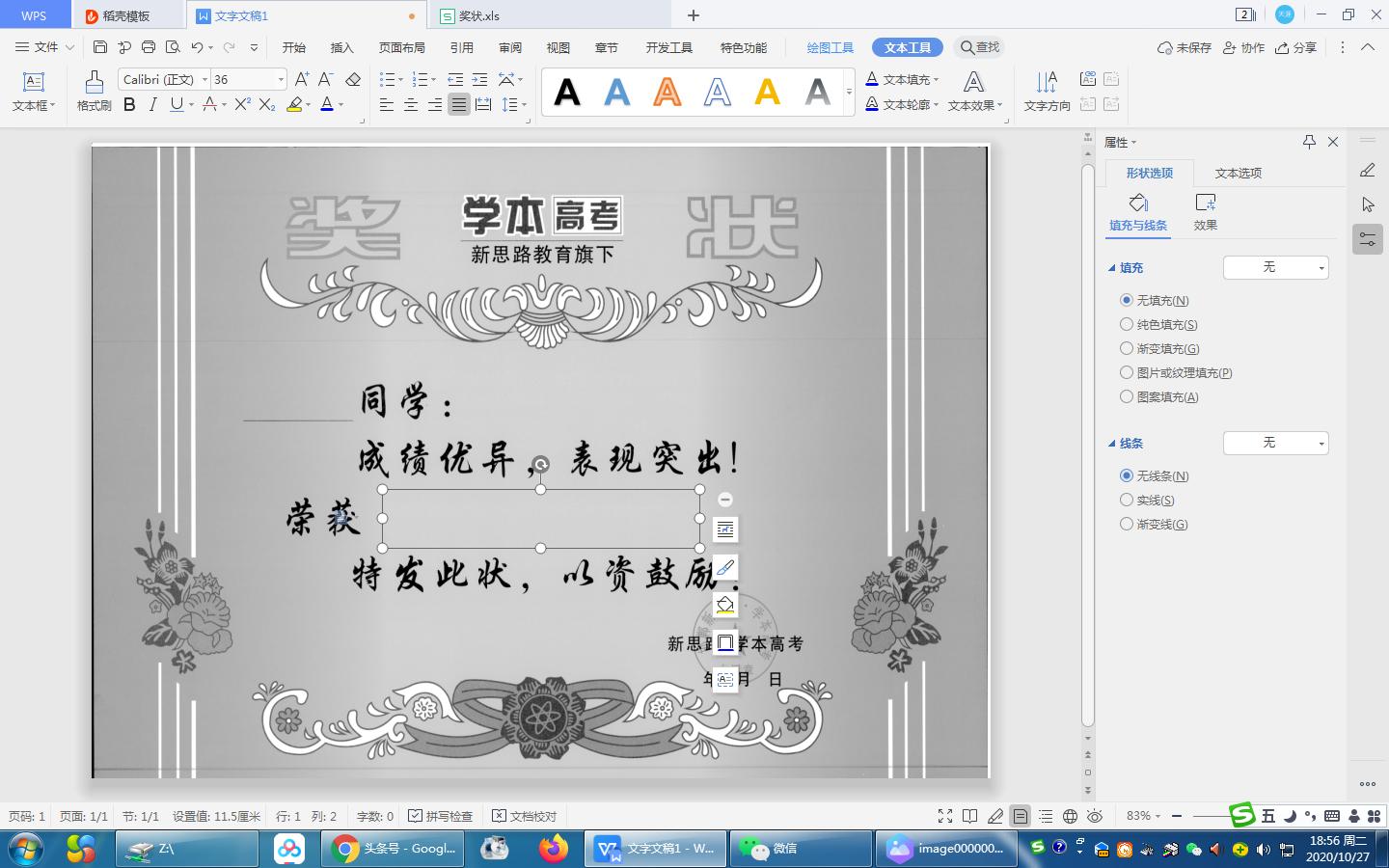The image size is (1389, 868).
Task: Open Google Chrome from the taskbar
Action: tap(394, 849)
